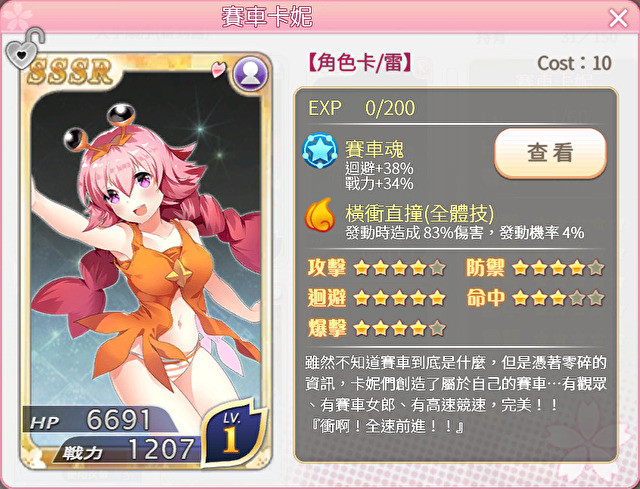This screenshot has height=489, width=640.
Task: Tap the small pink heart on card
Action: 218,69
